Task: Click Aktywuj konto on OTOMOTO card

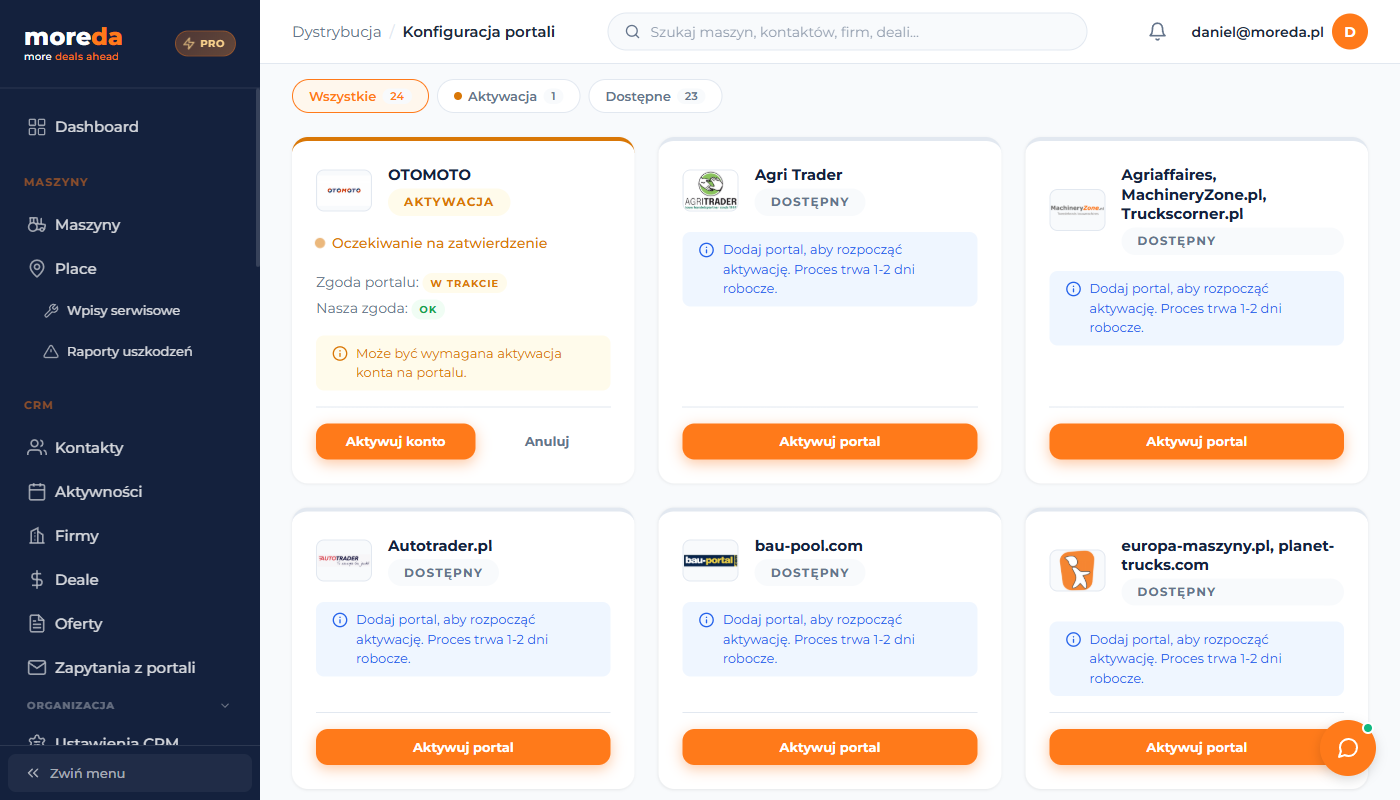Action: tap(396, 442)
